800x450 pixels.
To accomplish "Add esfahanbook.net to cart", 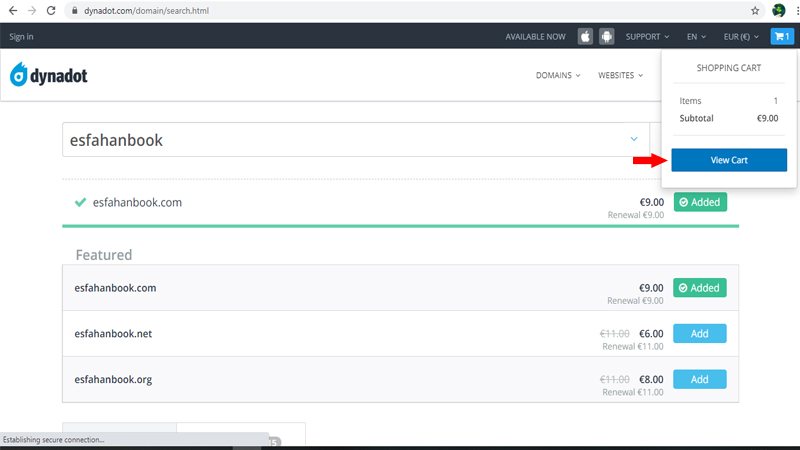I will [699, 334].
